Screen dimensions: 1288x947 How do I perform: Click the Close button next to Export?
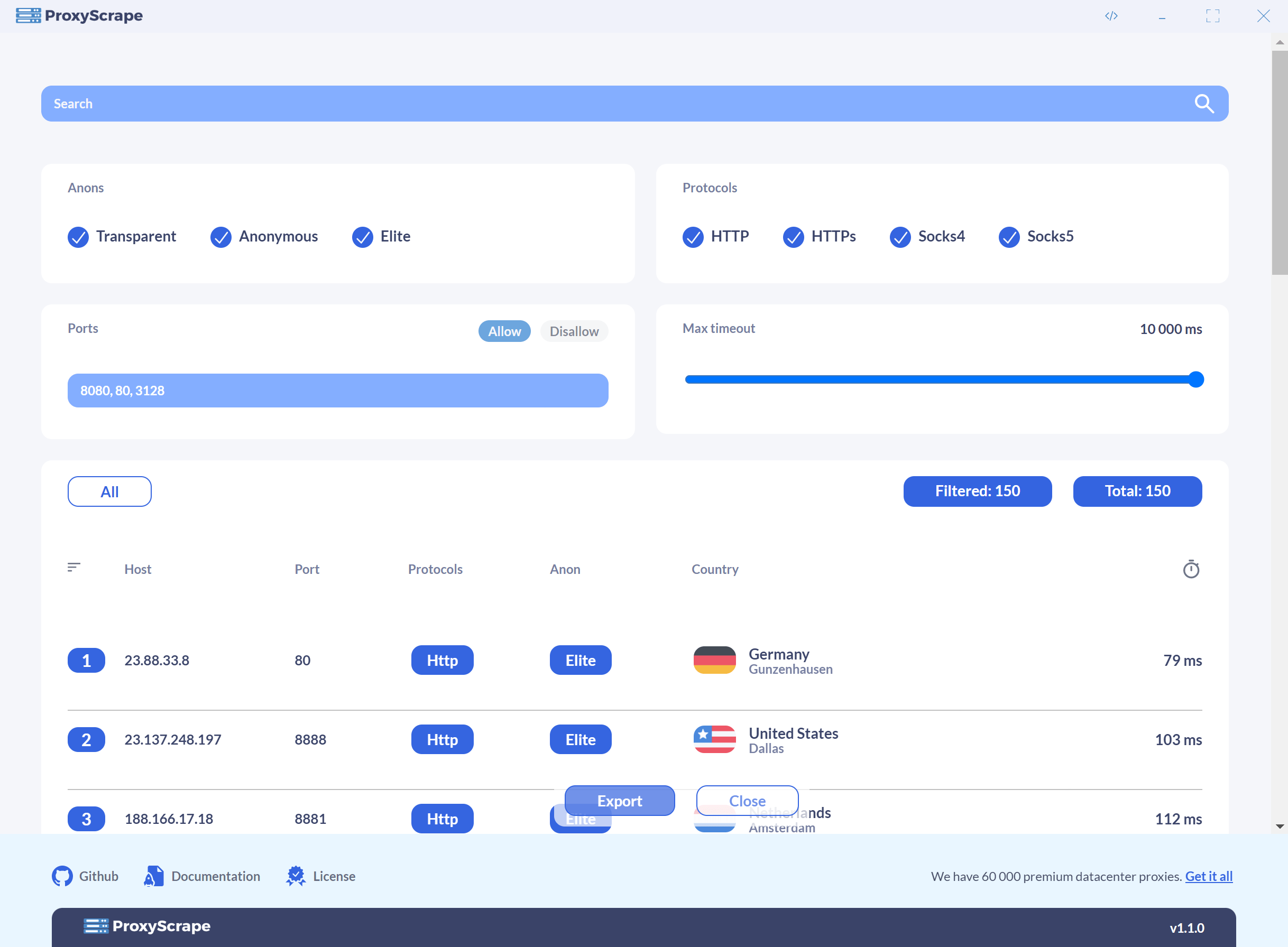[747, 801]
